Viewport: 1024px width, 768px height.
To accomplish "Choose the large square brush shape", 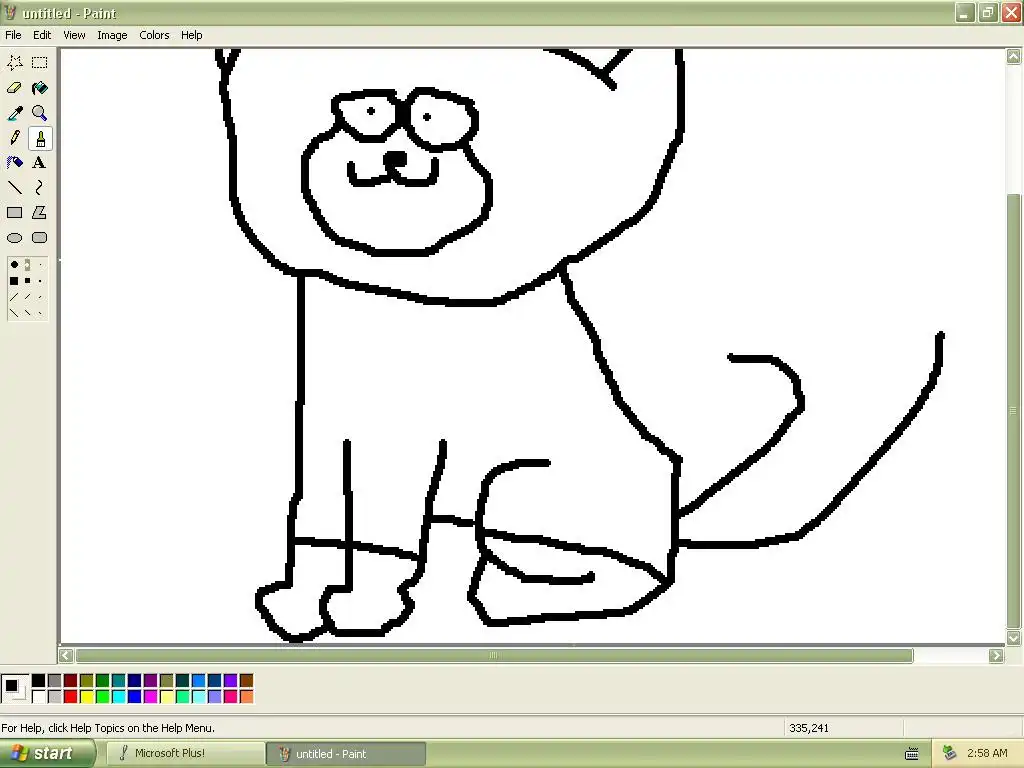I will pyautogui.click(x=14, y=281).
